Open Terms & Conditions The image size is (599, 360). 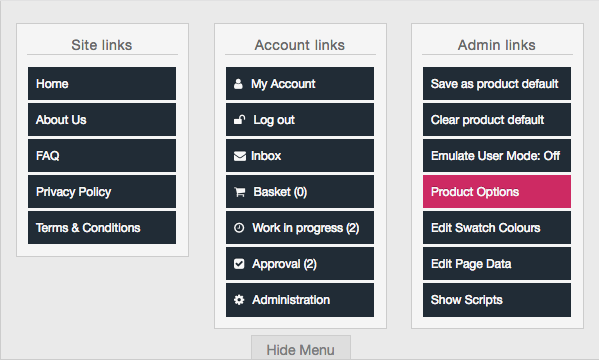tap(102, 227)
